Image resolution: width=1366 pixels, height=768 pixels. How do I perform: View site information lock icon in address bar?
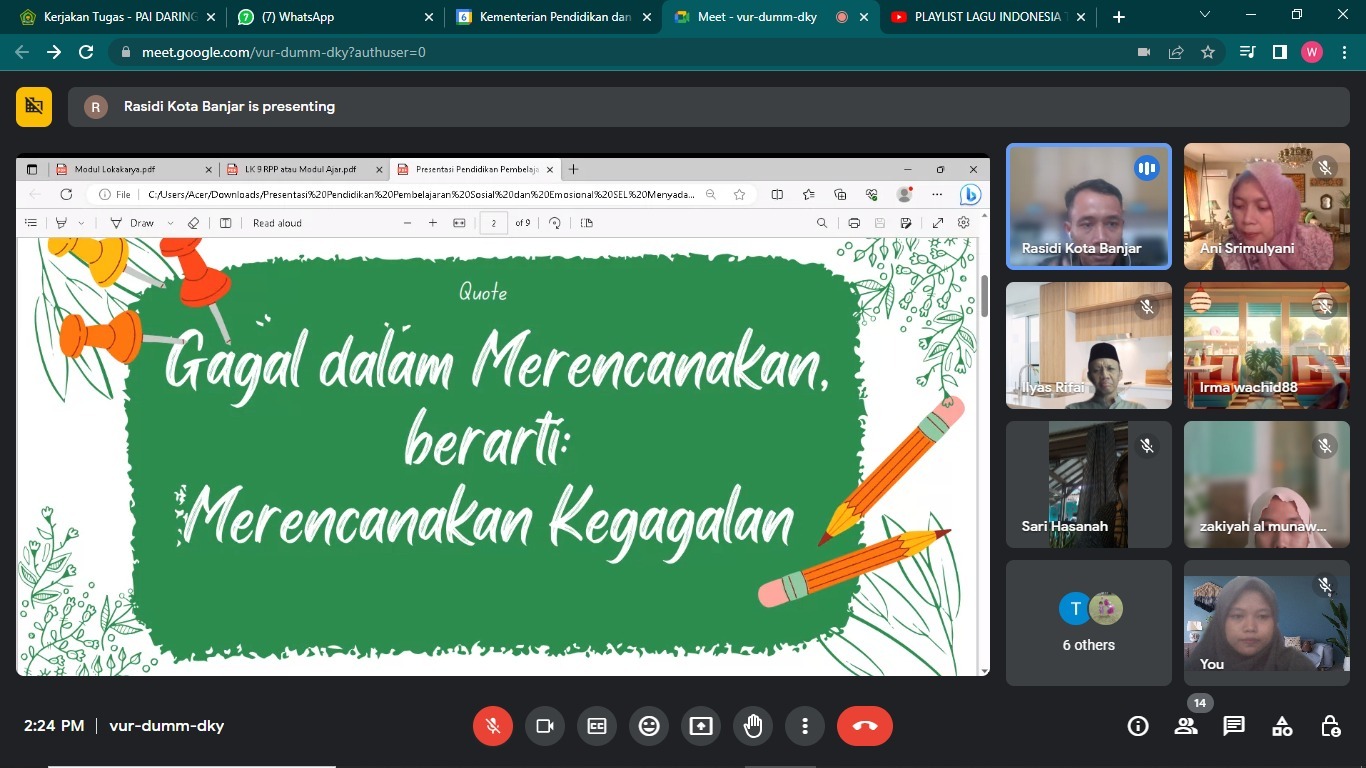(125, 52)
